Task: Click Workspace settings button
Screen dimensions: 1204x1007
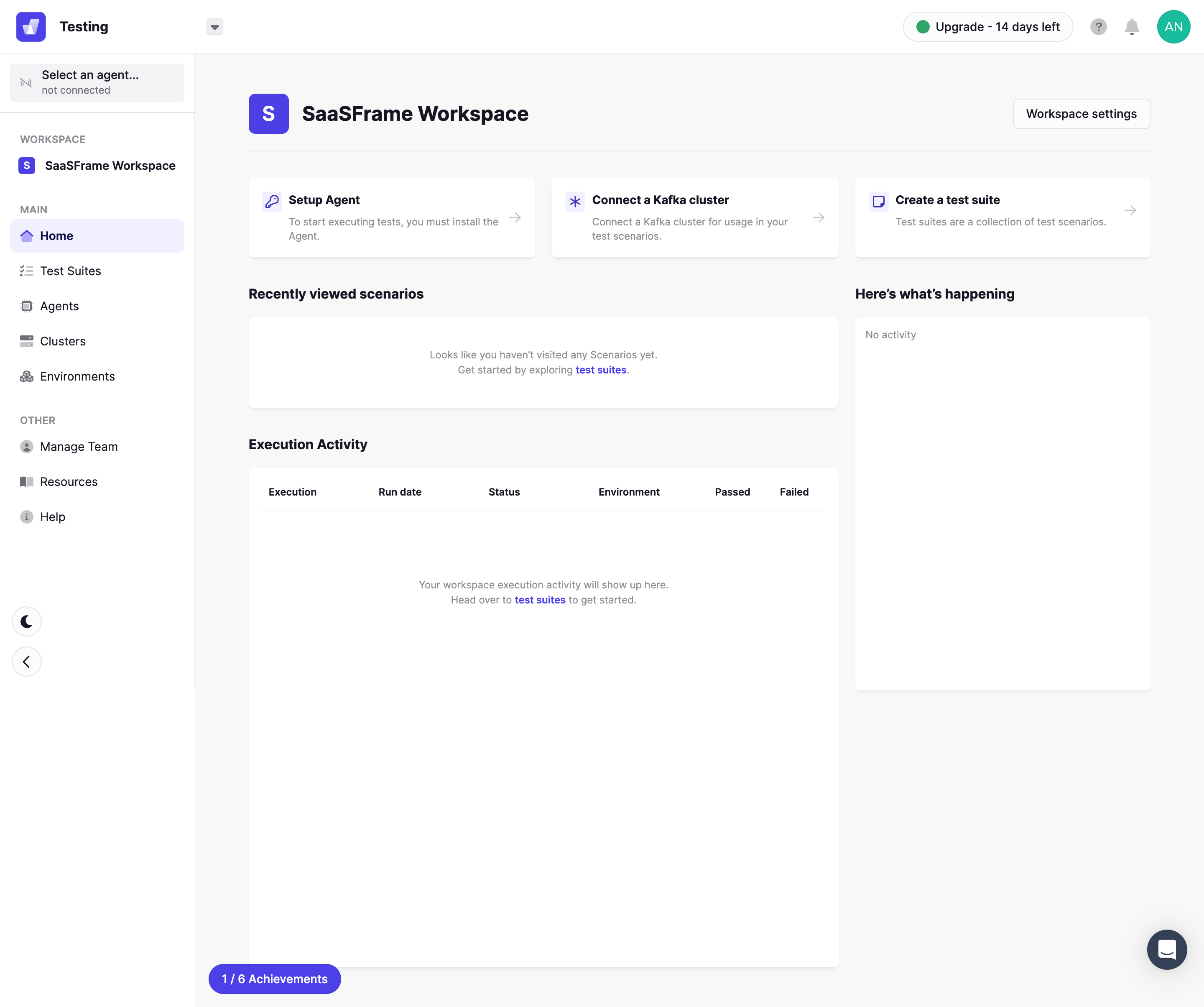Action: tap(1082, 114)
